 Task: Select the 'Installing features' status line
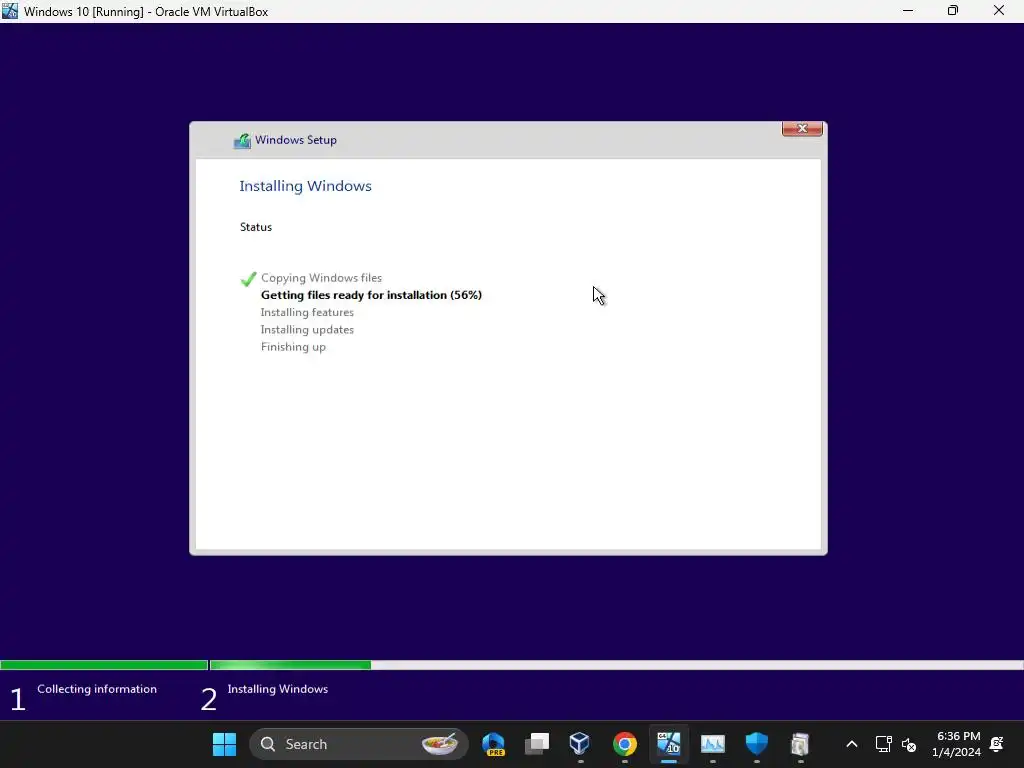pos(307,312)
